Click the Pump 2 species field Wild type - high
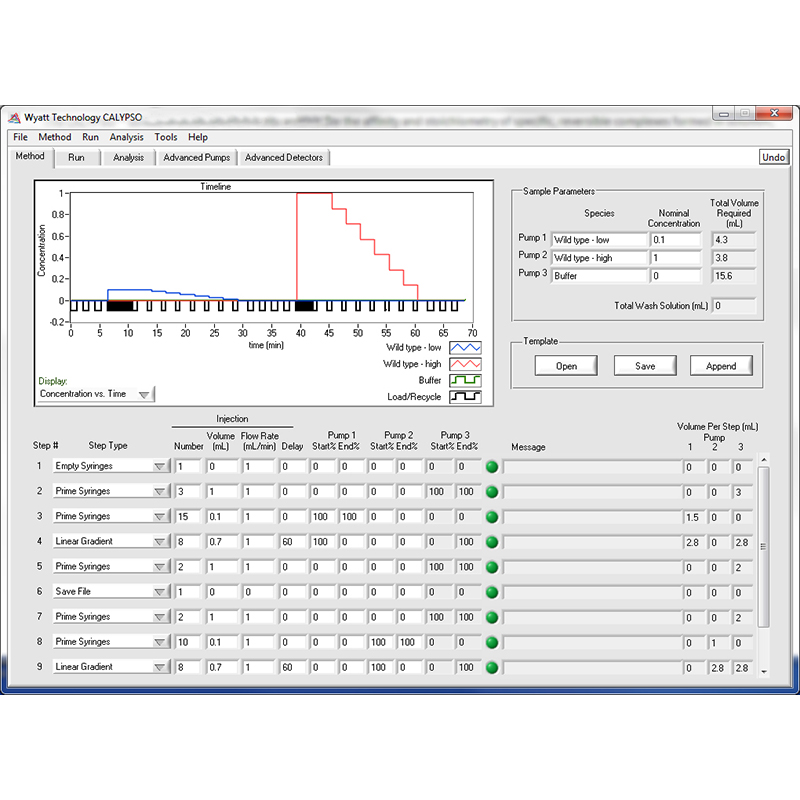Viewport: 800px width, 800px height. pyautogui.click(x=599, y=258)
